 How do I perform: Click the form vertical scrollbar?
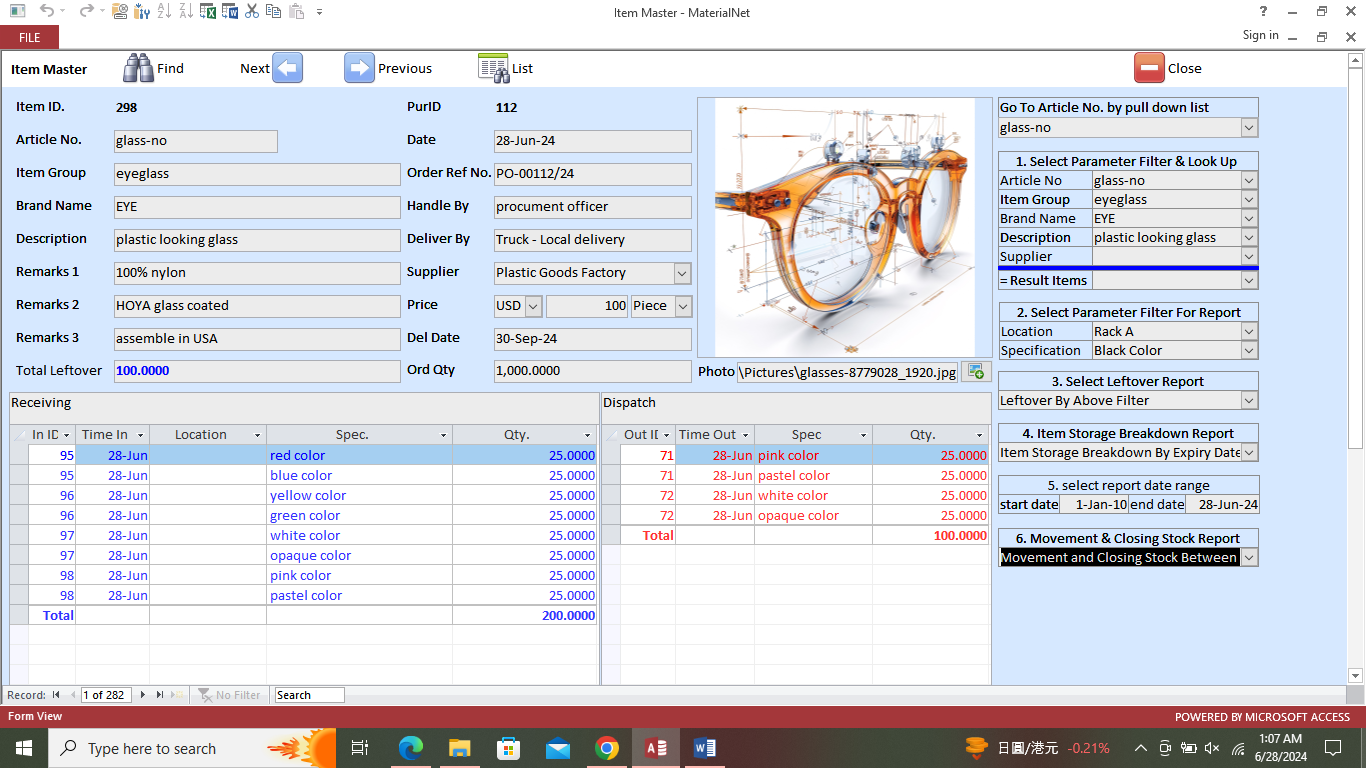coord(1356,368)
